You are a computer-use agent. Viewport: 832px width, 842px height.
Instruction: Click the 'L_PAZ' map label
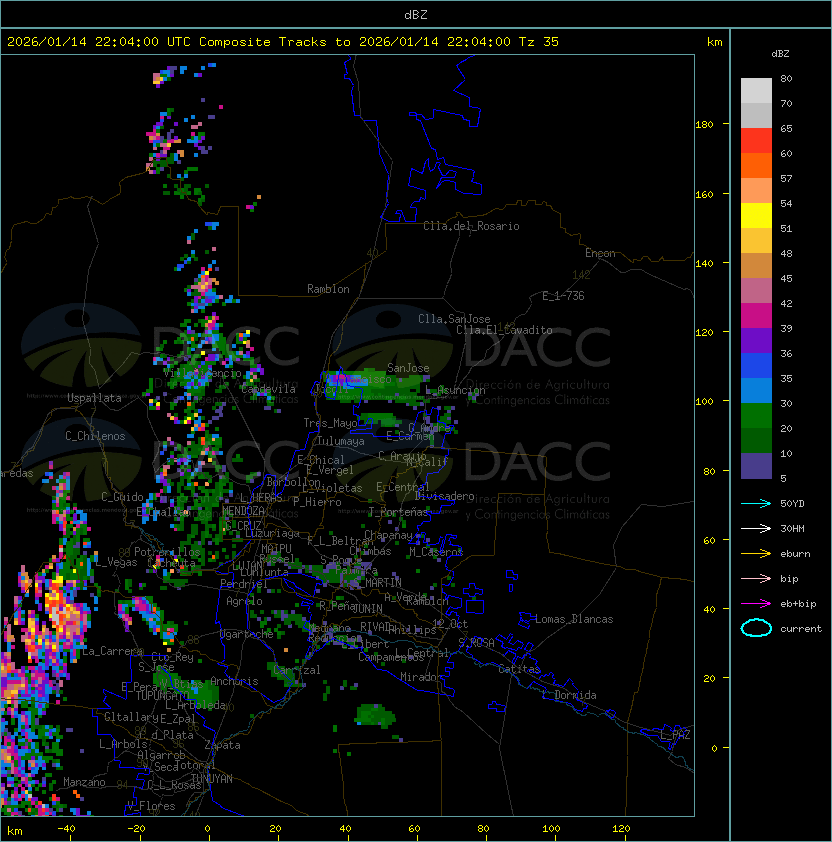coord(676,735)
